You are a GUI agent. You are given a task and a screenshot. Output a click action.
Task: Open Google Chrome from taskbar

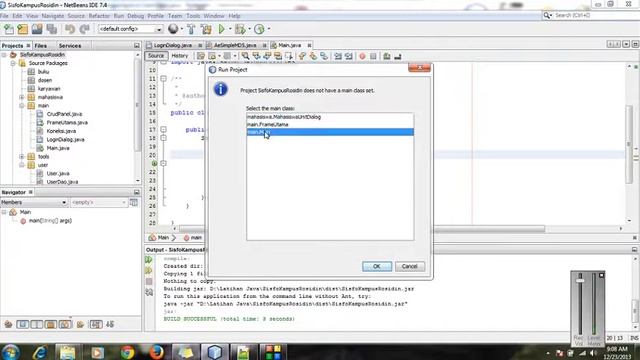click(127, 352)
